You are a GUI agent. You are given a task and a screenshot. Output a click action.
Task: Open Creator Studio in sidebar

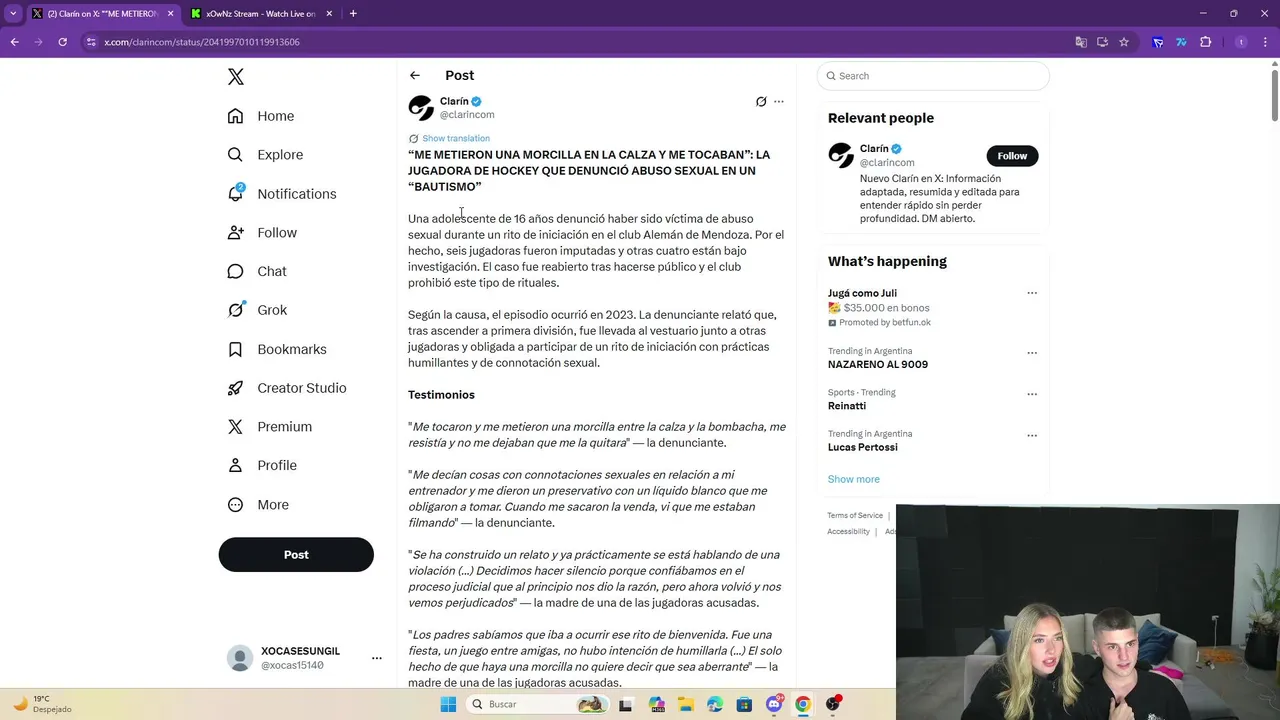287,388
